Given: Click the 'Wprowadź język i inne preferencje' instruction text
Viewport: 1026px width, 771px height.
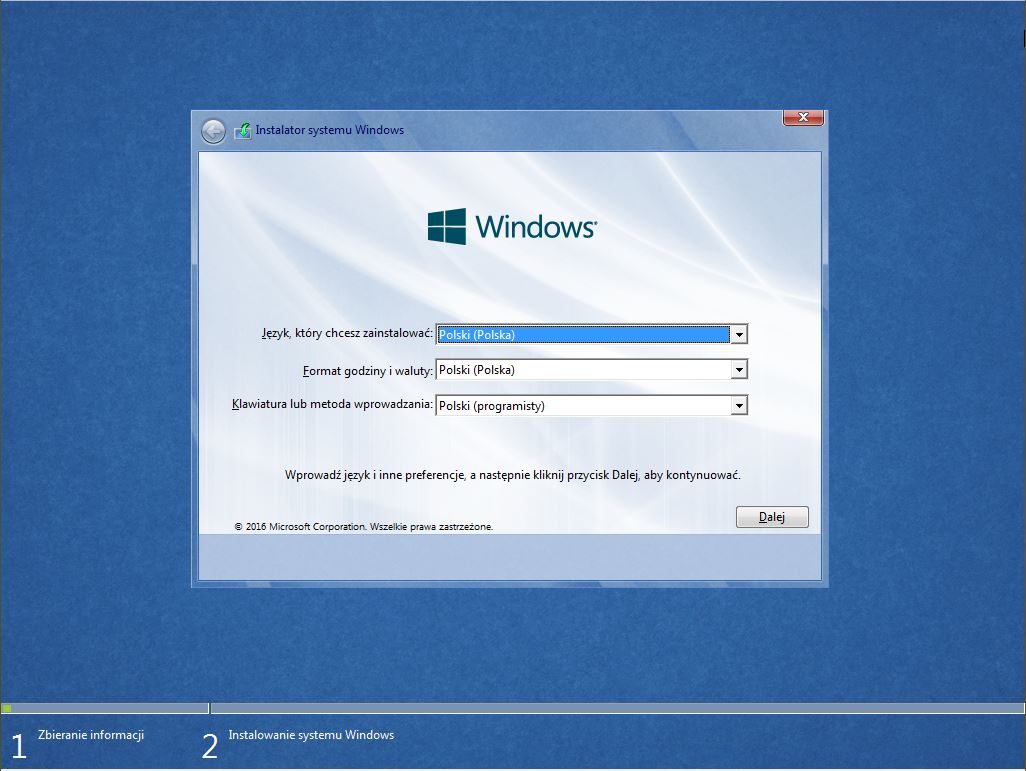Looking at the screenshot, I should pyautogui.click(x=512, y=475).
